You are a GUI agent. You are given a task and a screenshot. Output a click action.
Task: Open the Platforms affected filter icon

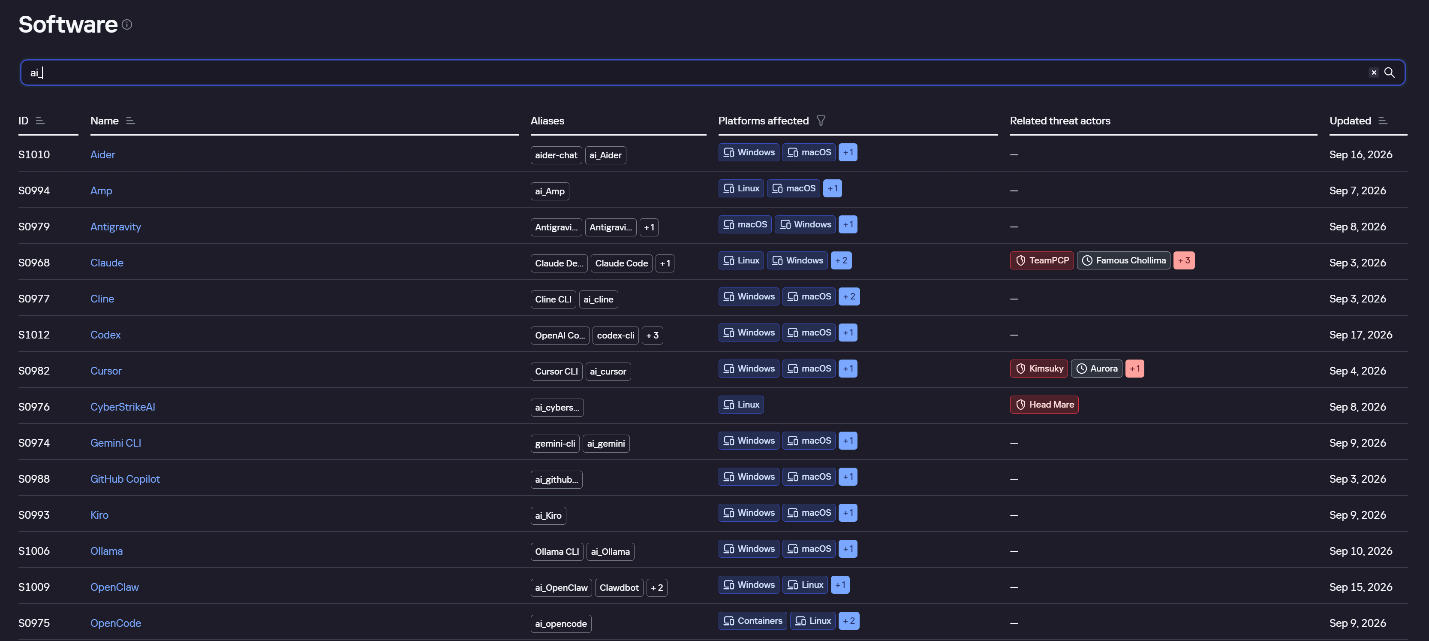tap(821, 121)
